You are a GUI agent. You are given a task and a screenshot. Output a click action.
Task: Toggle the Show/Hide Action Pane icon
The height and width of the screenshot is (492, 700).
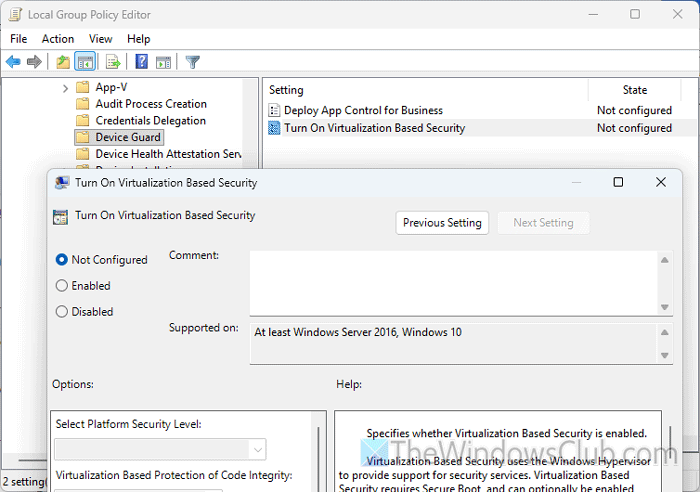tap(163, 62)
